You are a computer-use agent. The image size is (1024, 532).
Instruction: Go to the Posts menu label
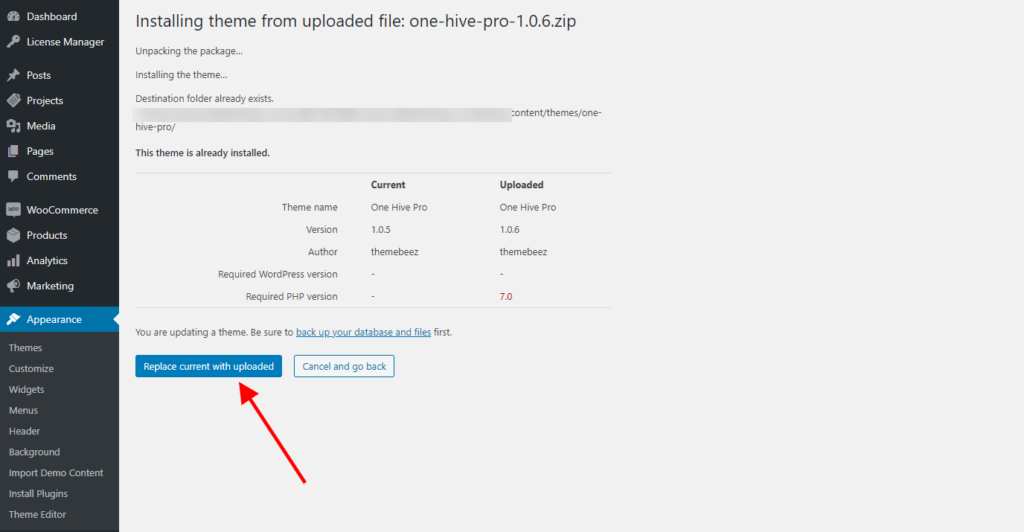coord(39,75)
